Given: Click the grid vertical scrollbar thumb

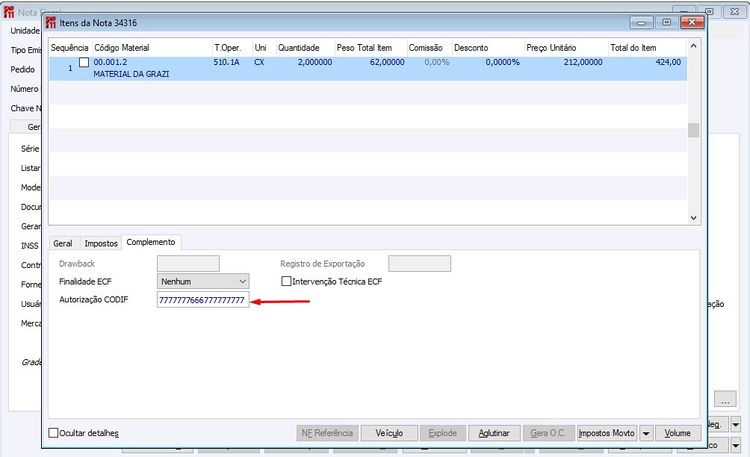Looking at the screenshot, I should (x=693, y=130).
